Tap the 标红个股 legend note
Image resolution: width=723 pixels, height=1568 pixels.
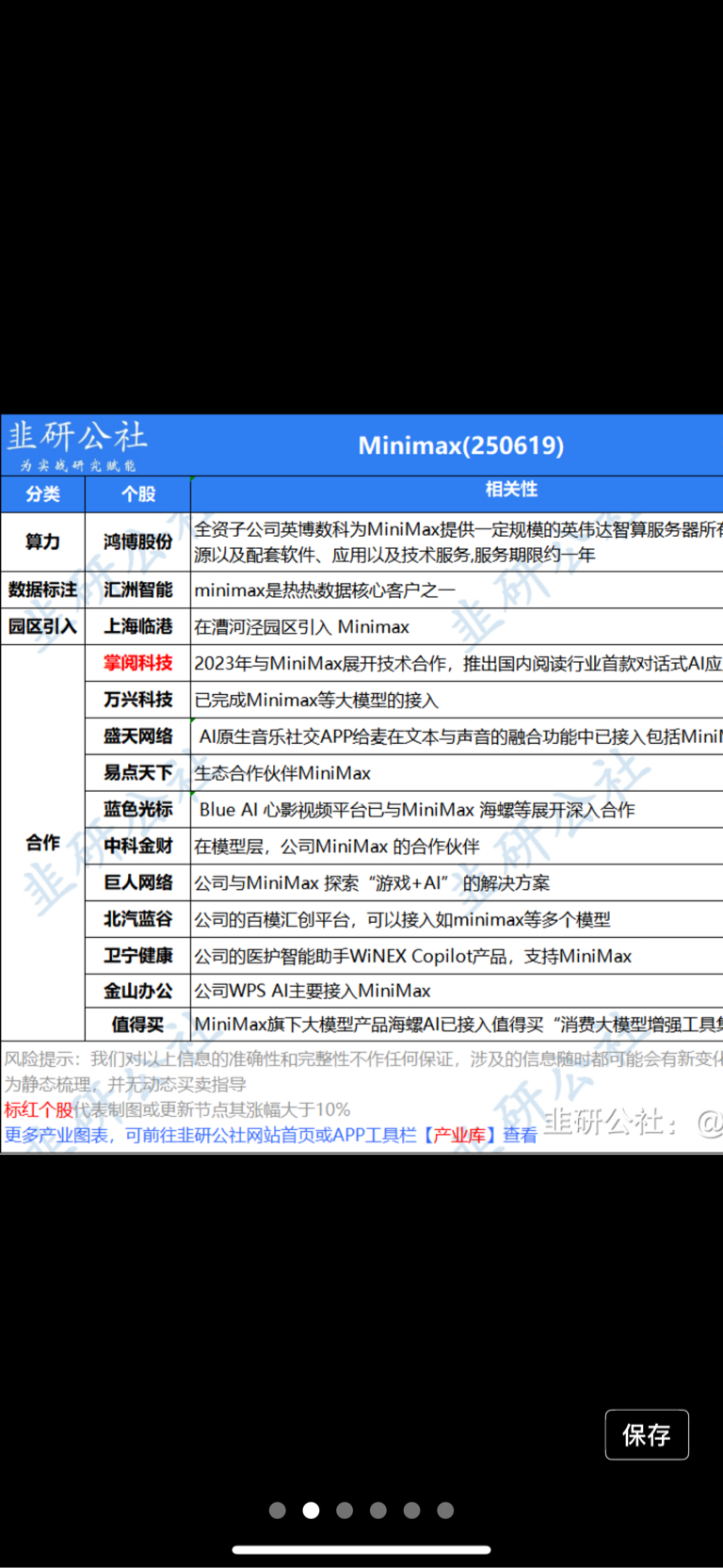(177, 1110)
